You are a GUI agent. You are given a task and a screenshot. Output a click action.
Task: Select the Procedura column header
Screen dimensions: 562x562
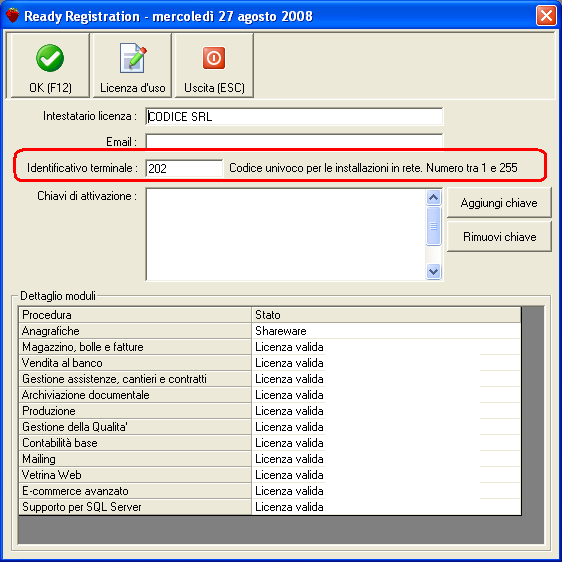pyautogui.click(x=135, y=315)
